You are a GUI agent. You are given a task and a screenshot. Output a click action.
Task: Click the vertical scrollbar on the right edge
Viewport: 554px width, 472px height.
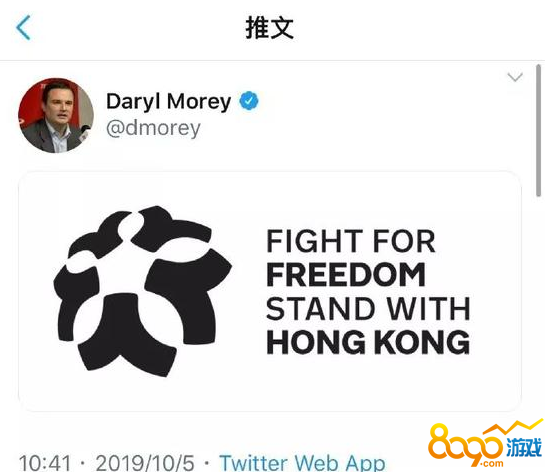538,130
